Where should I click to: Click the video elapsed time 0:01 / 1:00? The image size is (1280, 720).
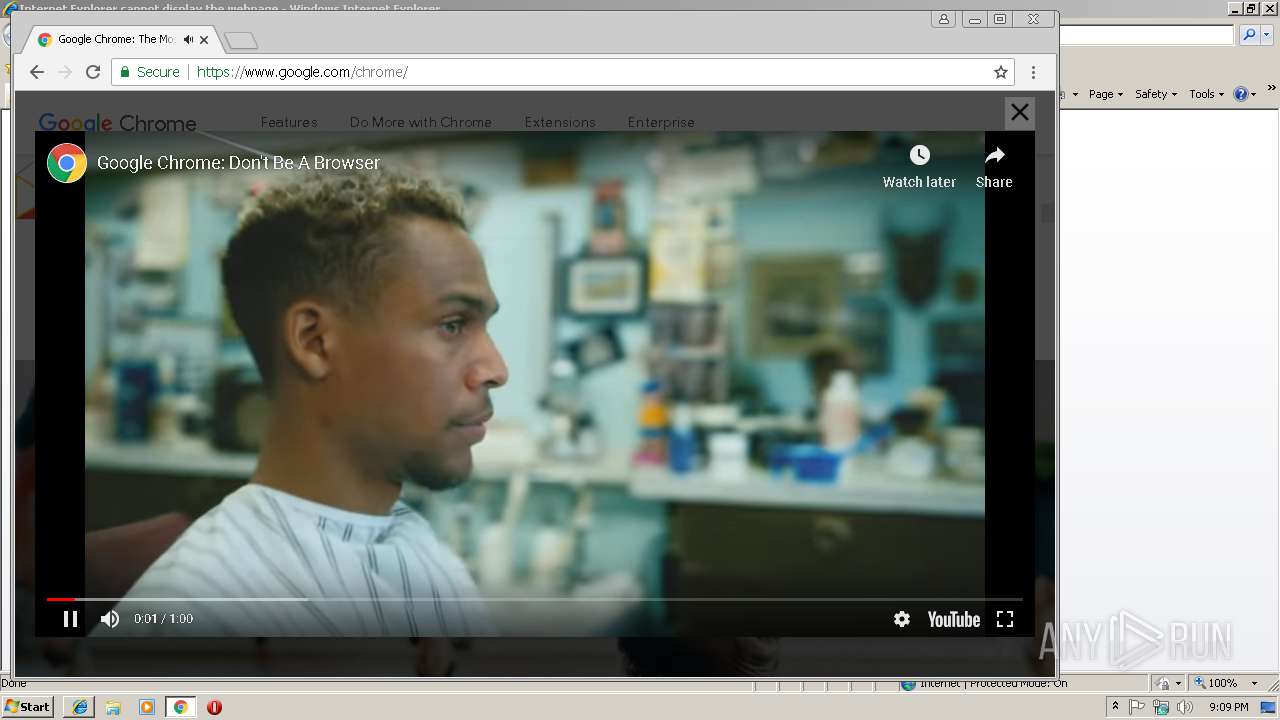[x=164, y=619]
